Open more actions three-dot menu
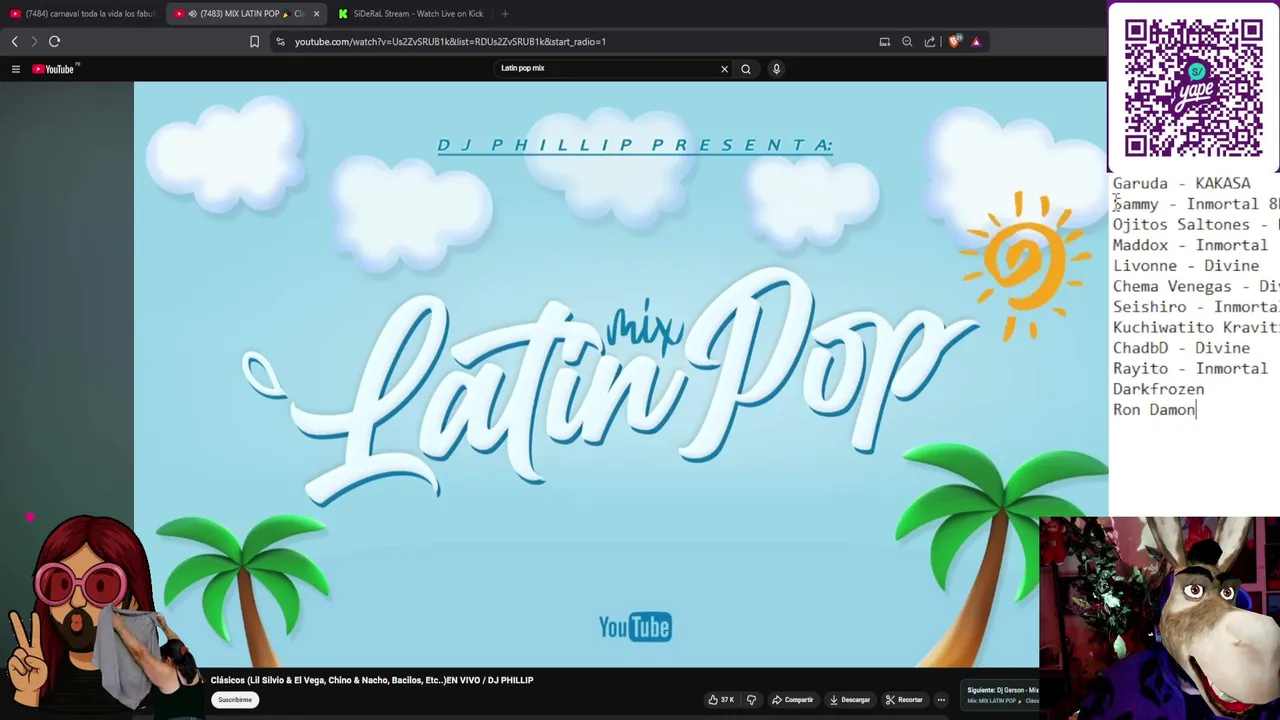The width and height of the screenshot is (1280, 720). (941, 700)
